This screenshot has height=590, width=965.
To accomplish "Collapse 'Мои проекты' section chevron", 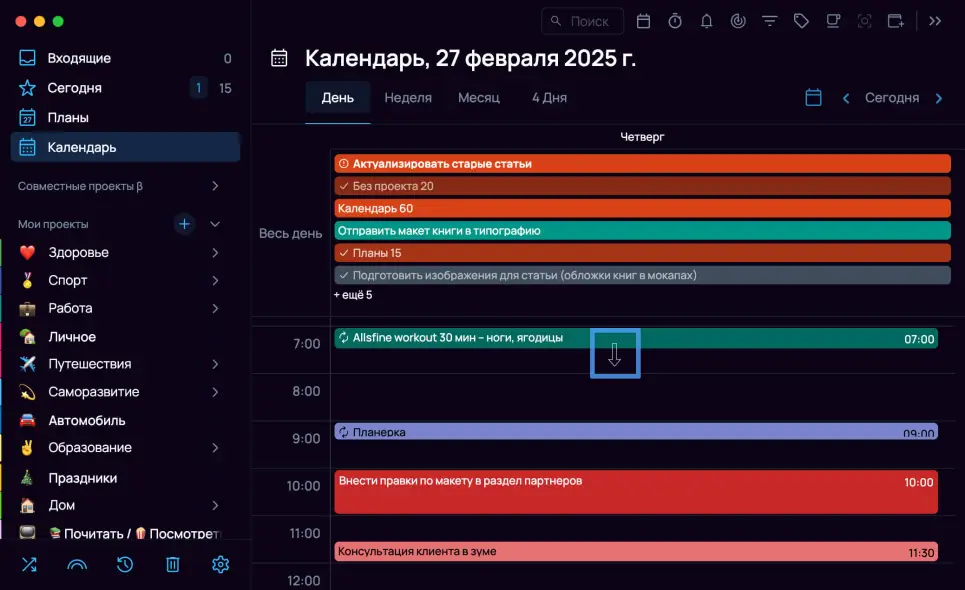I will pos(215,224).
